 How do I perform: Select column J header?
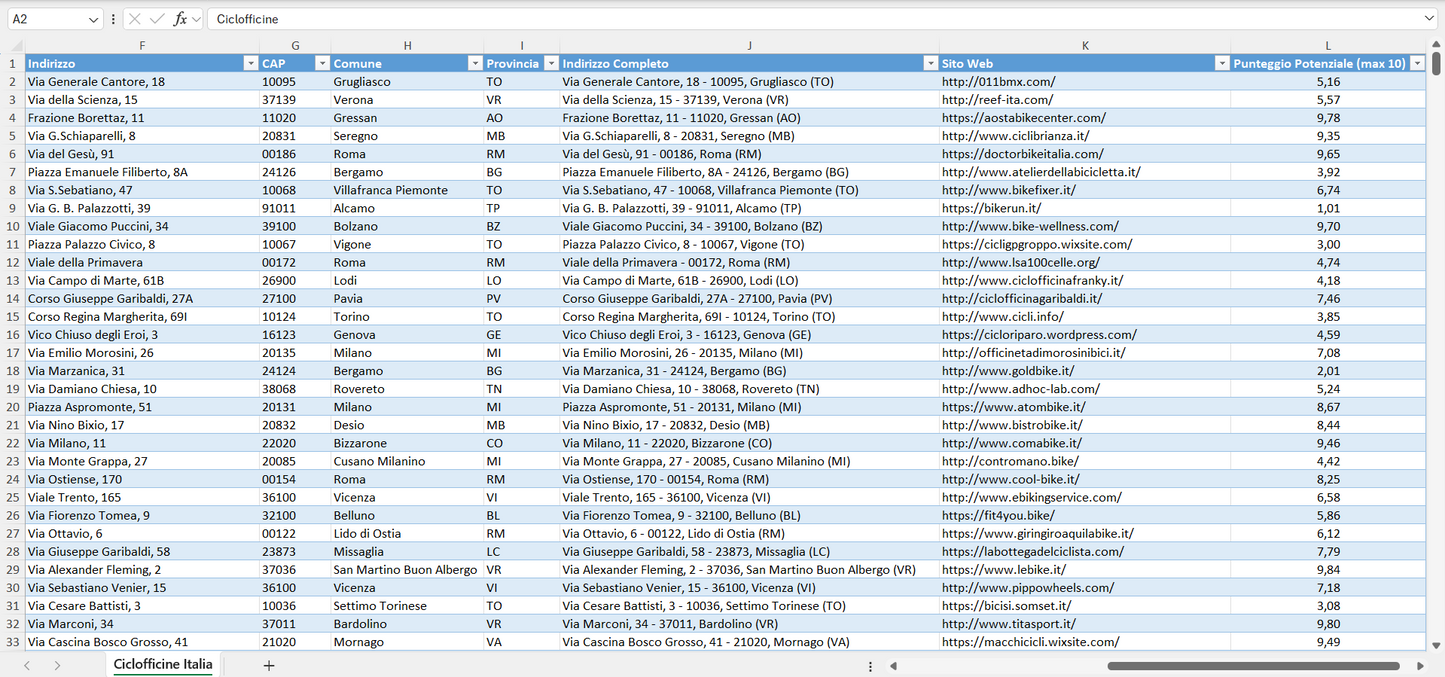pyautogui.click(x=749, y=46)
